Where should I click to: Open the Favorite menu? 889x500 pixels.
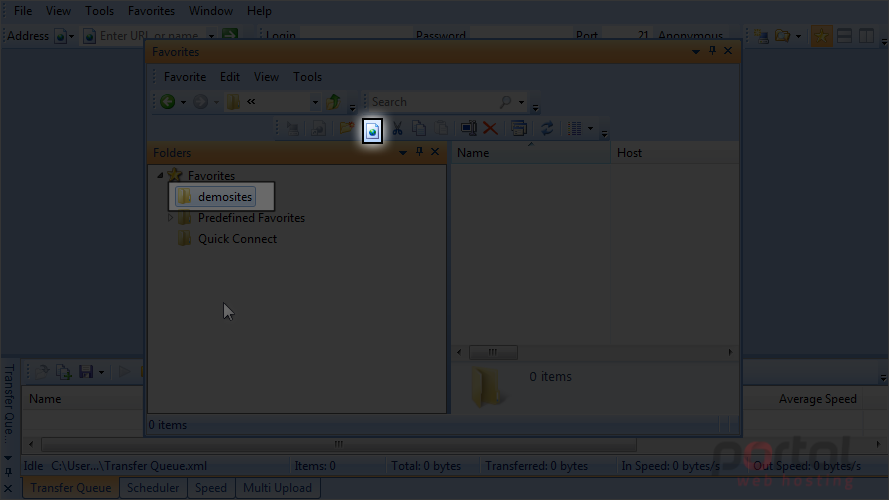tap(185, 77)
